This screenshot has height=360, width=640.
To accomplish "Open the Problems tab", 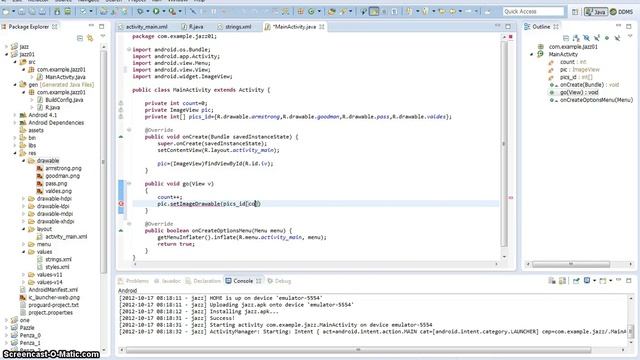I will [x=133, y=281].
